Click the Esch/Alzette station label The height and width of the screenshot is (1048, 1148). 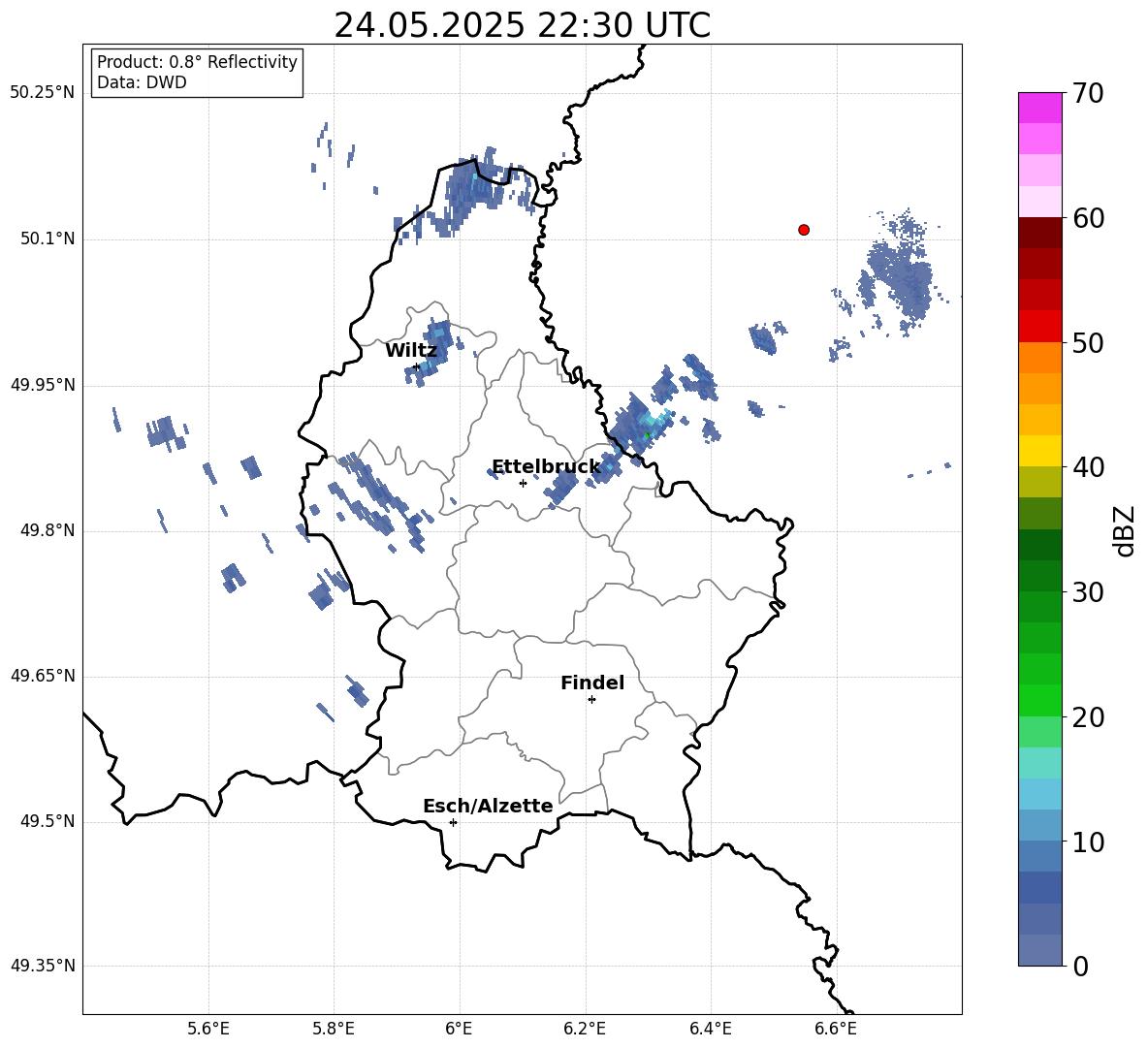click(488, 806)
